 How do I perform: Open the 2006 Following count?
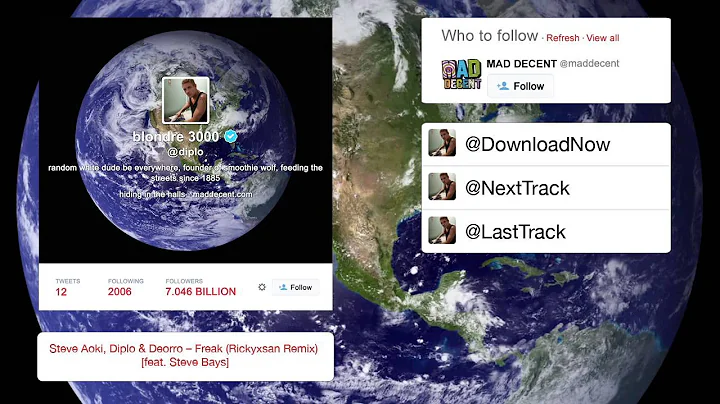click(119, 292)
